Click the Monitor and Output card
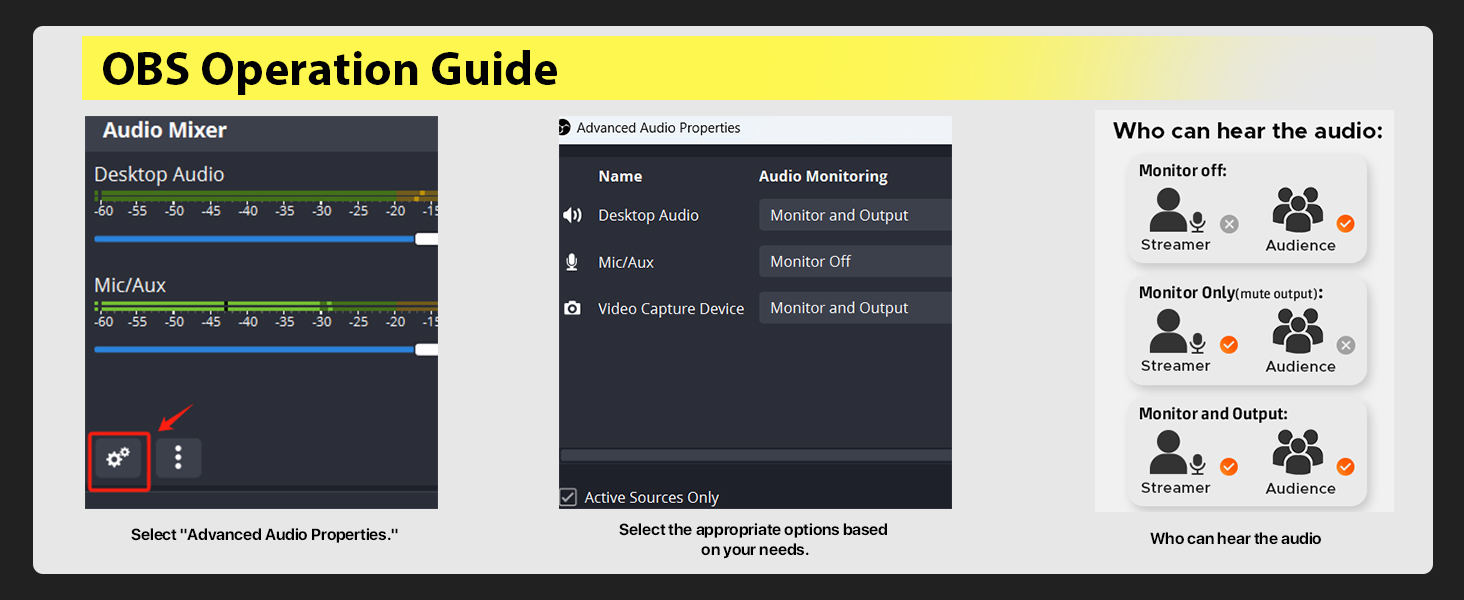This screenshot has width=1464, height=600. click(x=1247, y=453)
